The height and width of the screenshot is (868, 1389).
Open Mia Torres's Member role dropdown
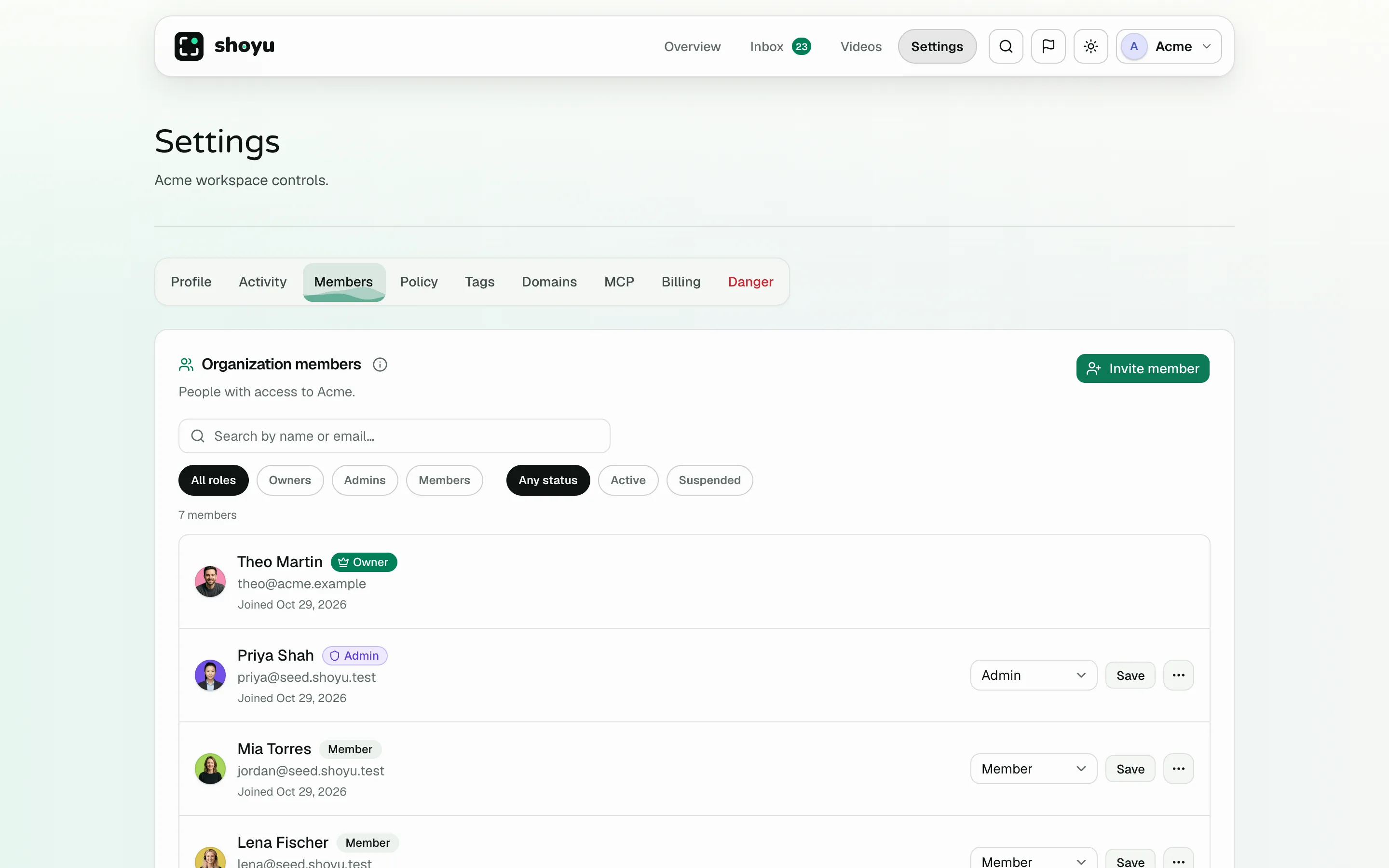pyautogui.click(x=1033, y=769)
